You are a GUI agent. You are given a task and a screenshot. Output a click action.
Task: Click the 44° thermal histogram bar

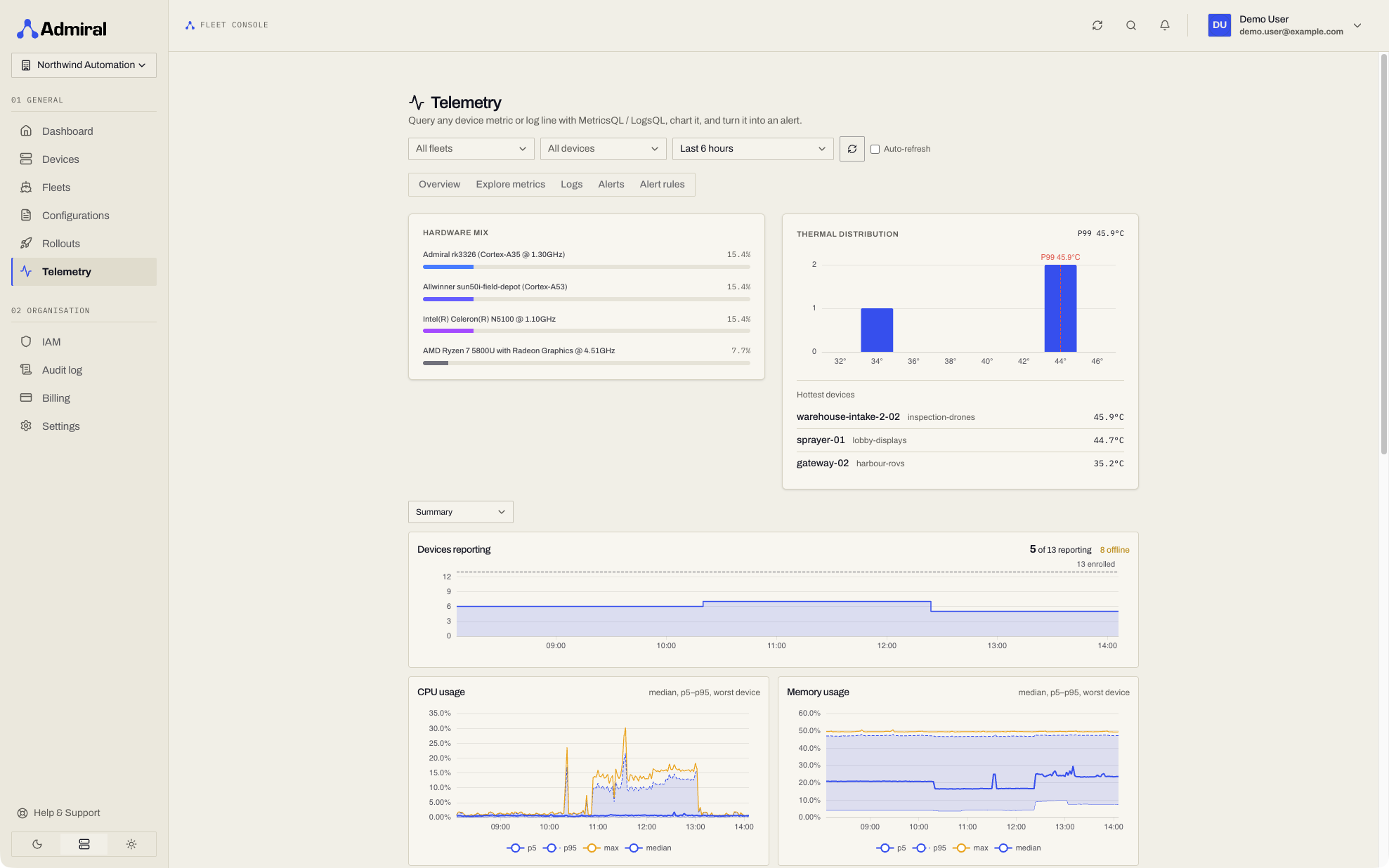(x=1060, y=308)
